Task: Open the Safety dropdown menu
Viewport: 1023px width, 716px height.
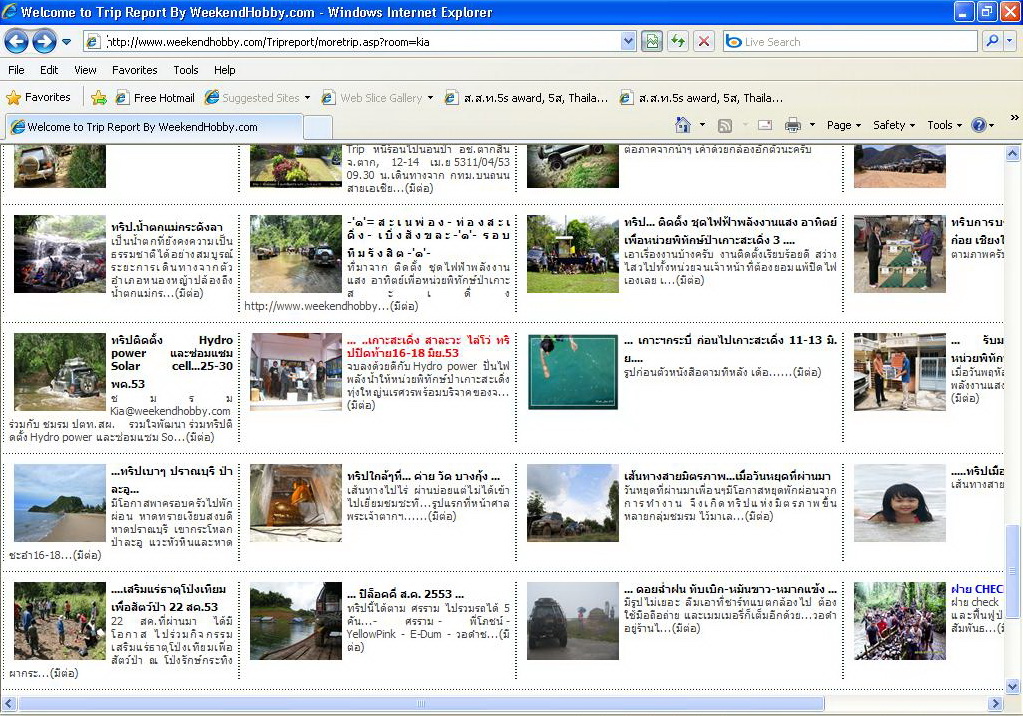Action: [x=894, y=125]
